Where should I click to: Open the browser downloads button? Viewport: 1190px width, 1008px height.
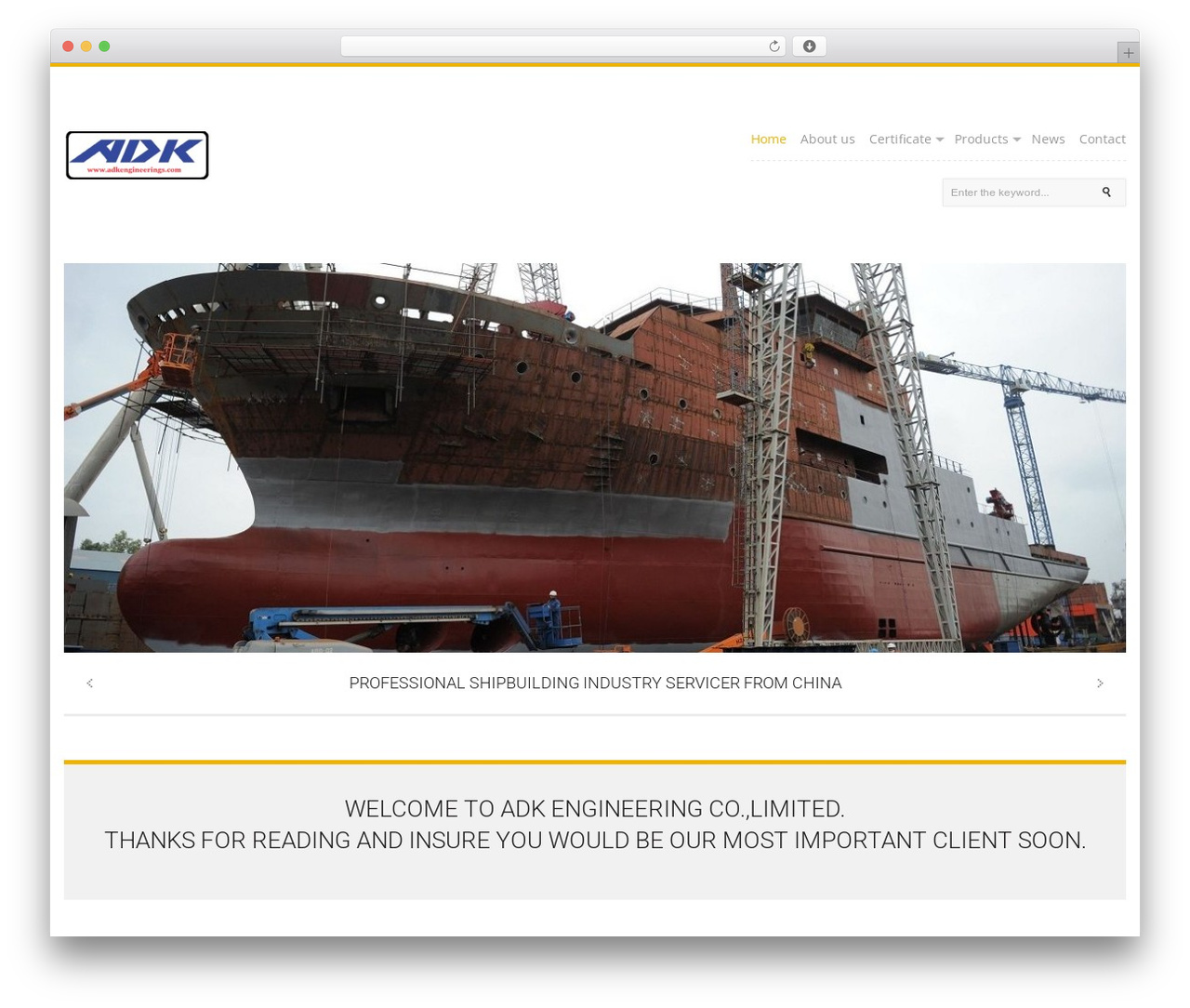(x=809, y=46)
